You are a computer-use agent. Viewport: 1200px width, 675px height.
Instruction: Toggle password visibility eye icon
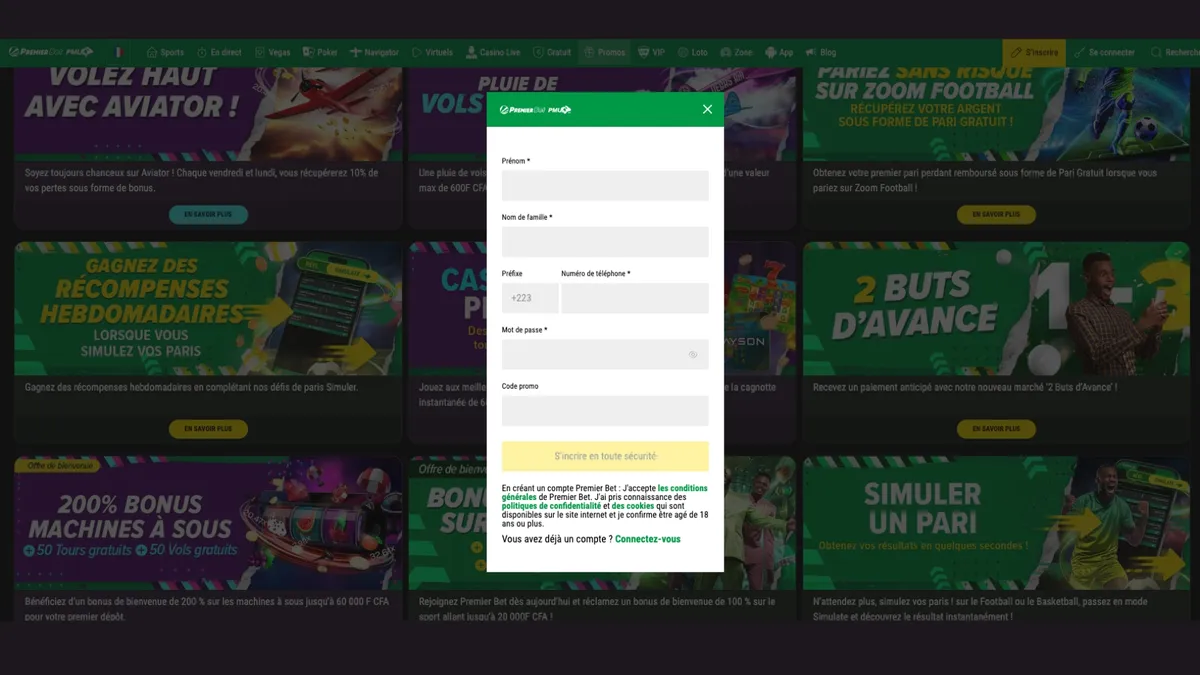693,355
